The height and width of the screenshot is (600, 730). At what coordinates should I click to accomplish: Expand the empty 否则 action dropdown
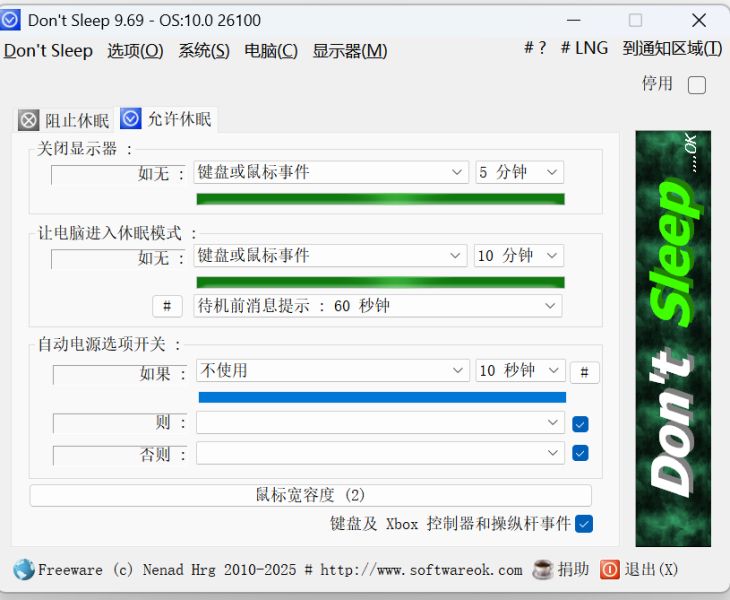coord(380,453)
